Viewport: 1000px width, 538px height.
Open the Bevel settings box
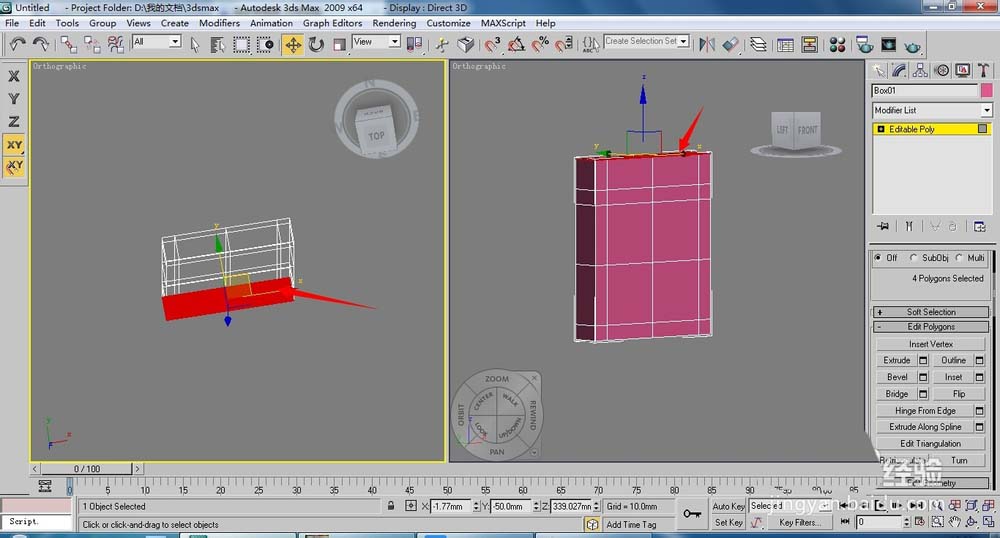tap(922, 377)
